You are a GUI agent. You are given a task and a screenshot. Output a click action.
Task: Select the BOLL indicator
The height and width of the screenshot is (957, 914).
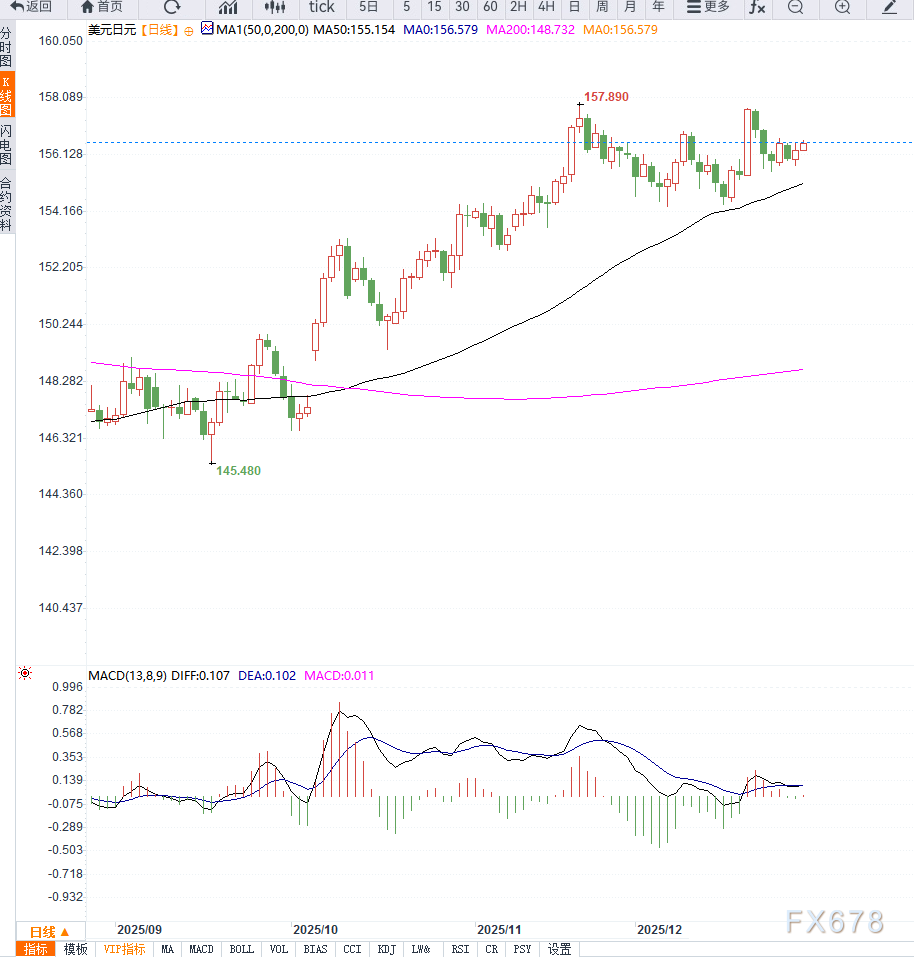(x=241, y=949)
